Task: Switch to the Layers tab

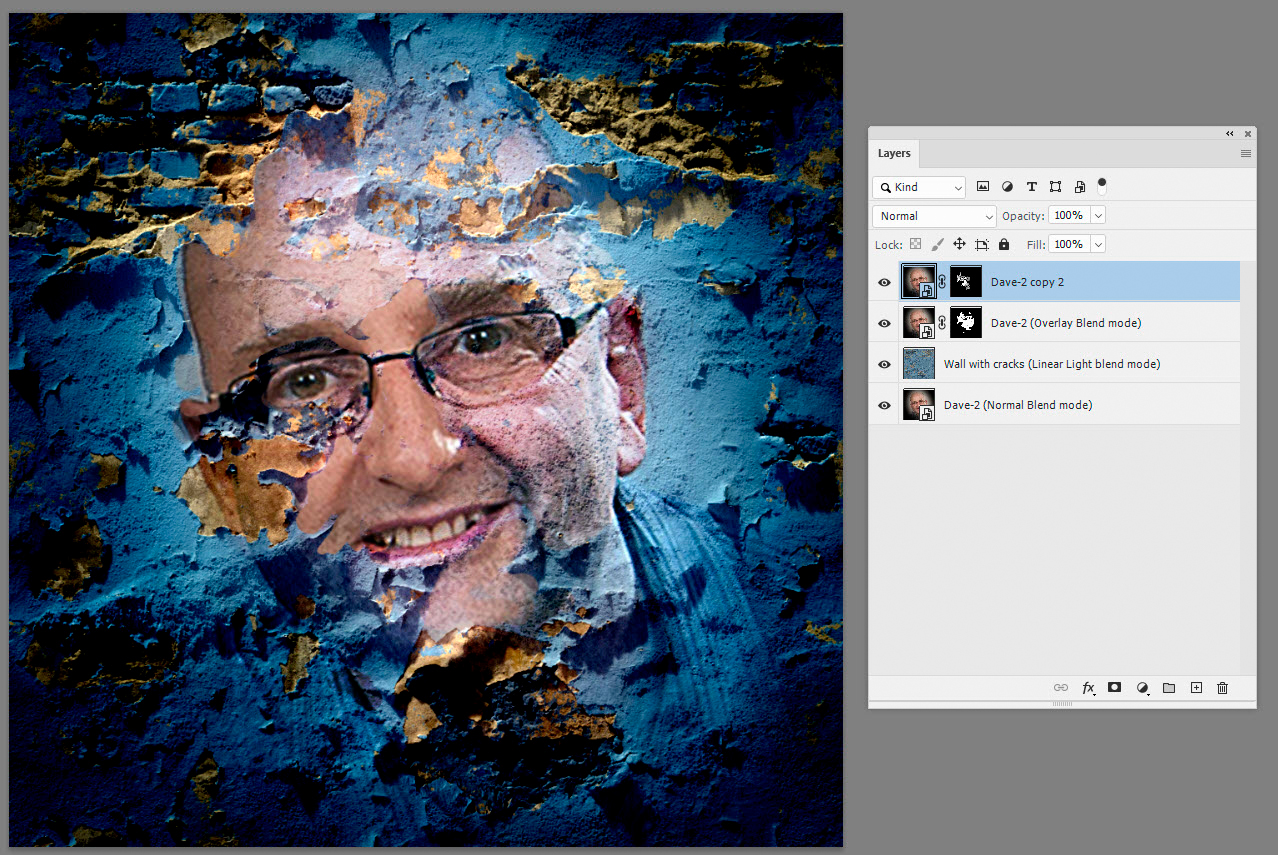Action: coord(894,153)
